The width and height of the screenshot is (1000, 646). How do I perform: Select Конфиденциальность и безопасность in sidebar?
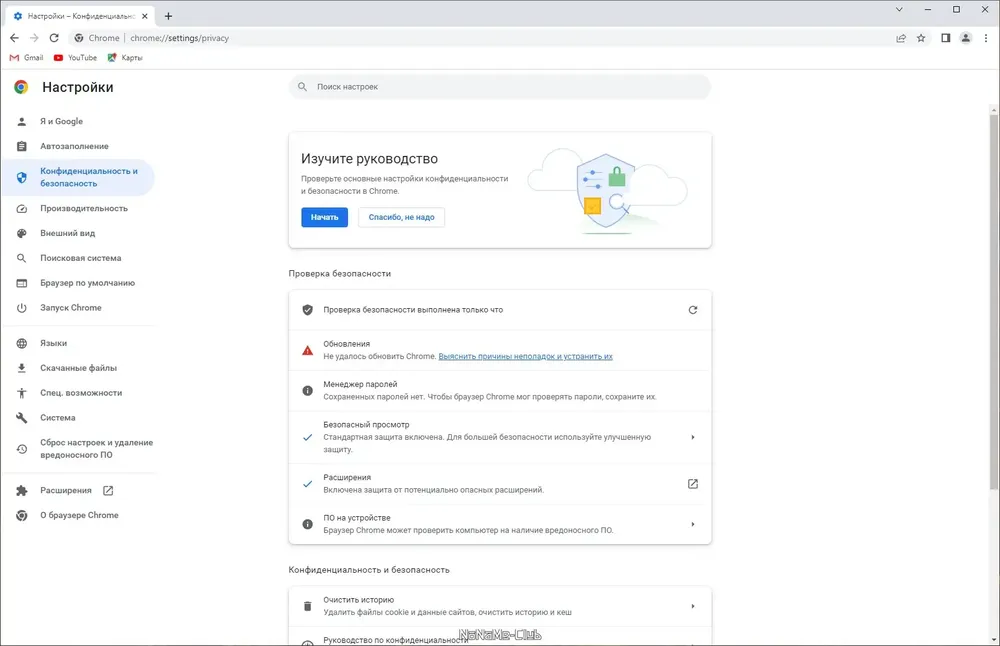tap(78, 177)
